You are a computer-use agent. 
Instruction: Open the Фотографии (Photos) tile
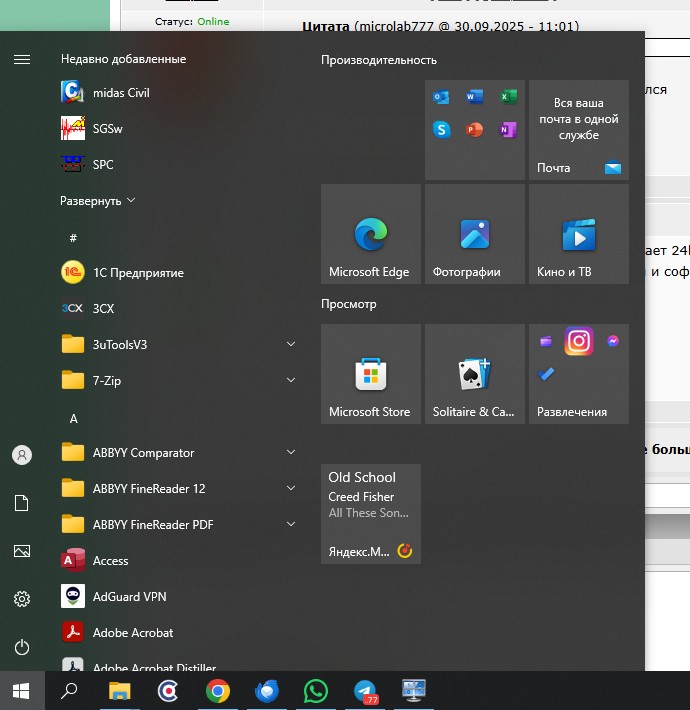point(474,234)
